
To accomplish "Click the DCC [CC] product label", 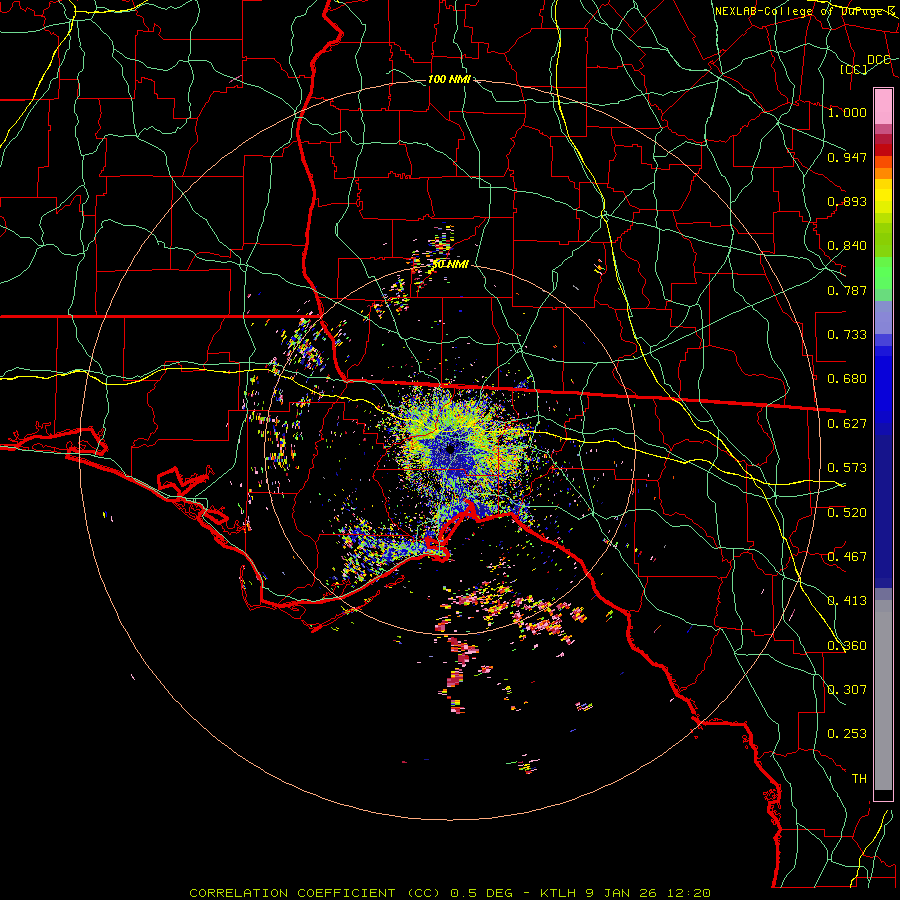I will click(x=864, y=64).
